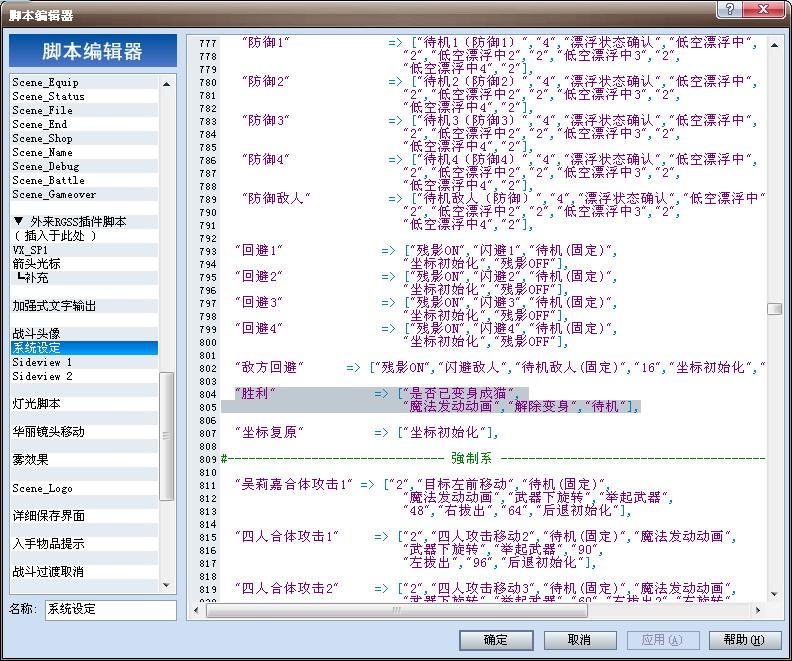The width and height of the screenshot is (792, 661).
Task: Click the selected "胜利" key text
Action: tap(256, 393)
